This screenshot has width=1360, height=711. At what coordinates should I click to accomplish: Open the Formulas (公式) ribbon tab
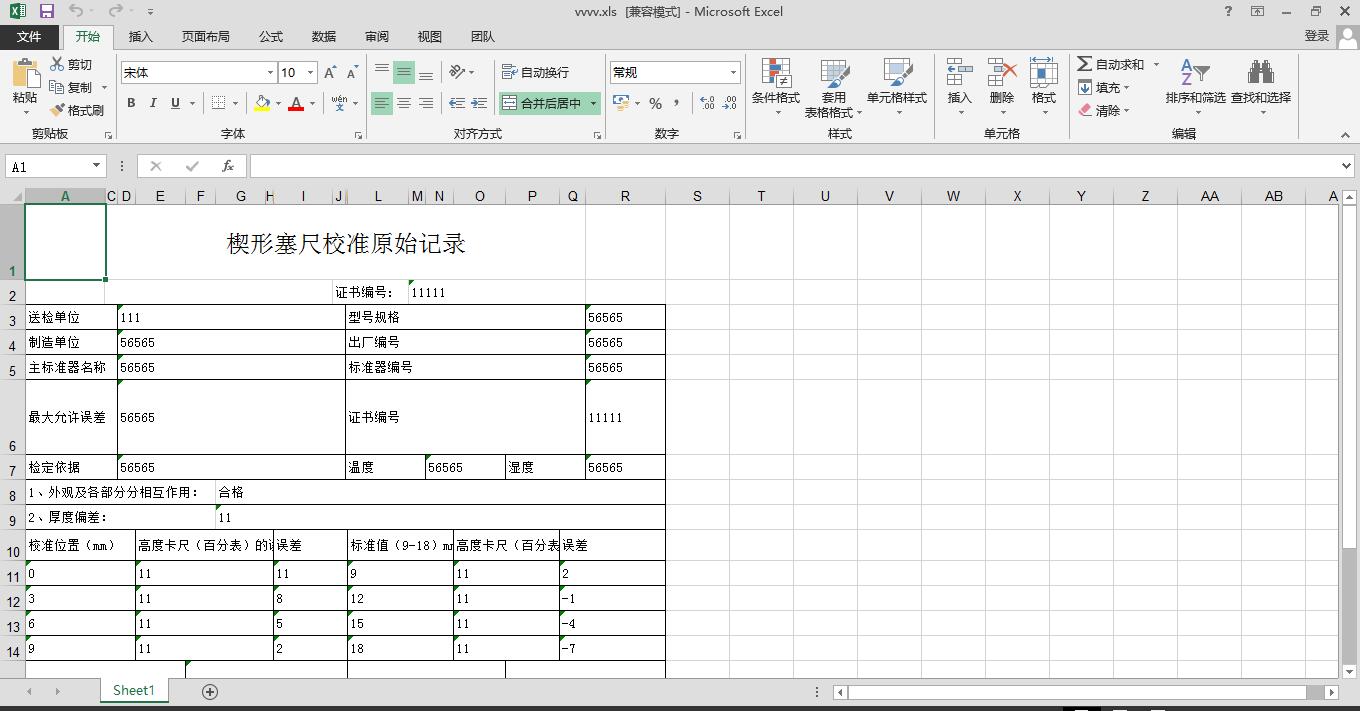(x=271, y=36)
